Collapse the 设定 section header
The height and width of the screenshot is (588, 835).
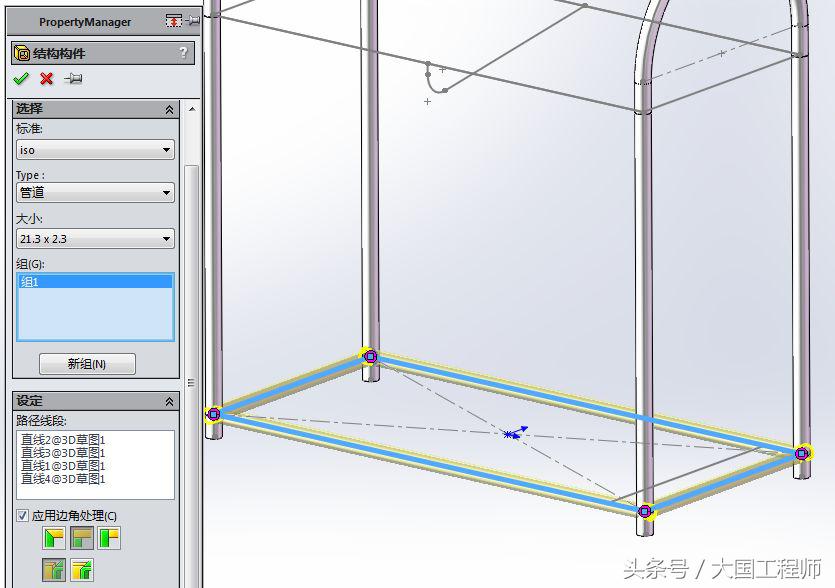click(170, 400)
